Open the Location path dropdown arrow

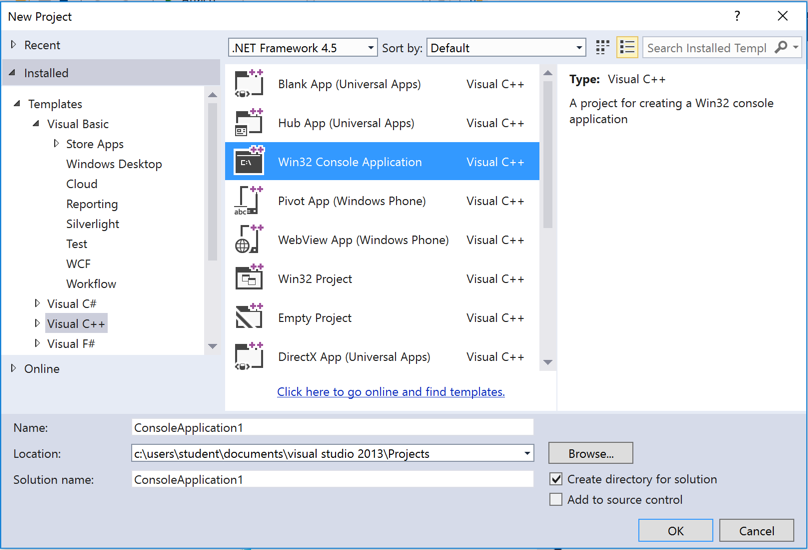click(527, 454)
